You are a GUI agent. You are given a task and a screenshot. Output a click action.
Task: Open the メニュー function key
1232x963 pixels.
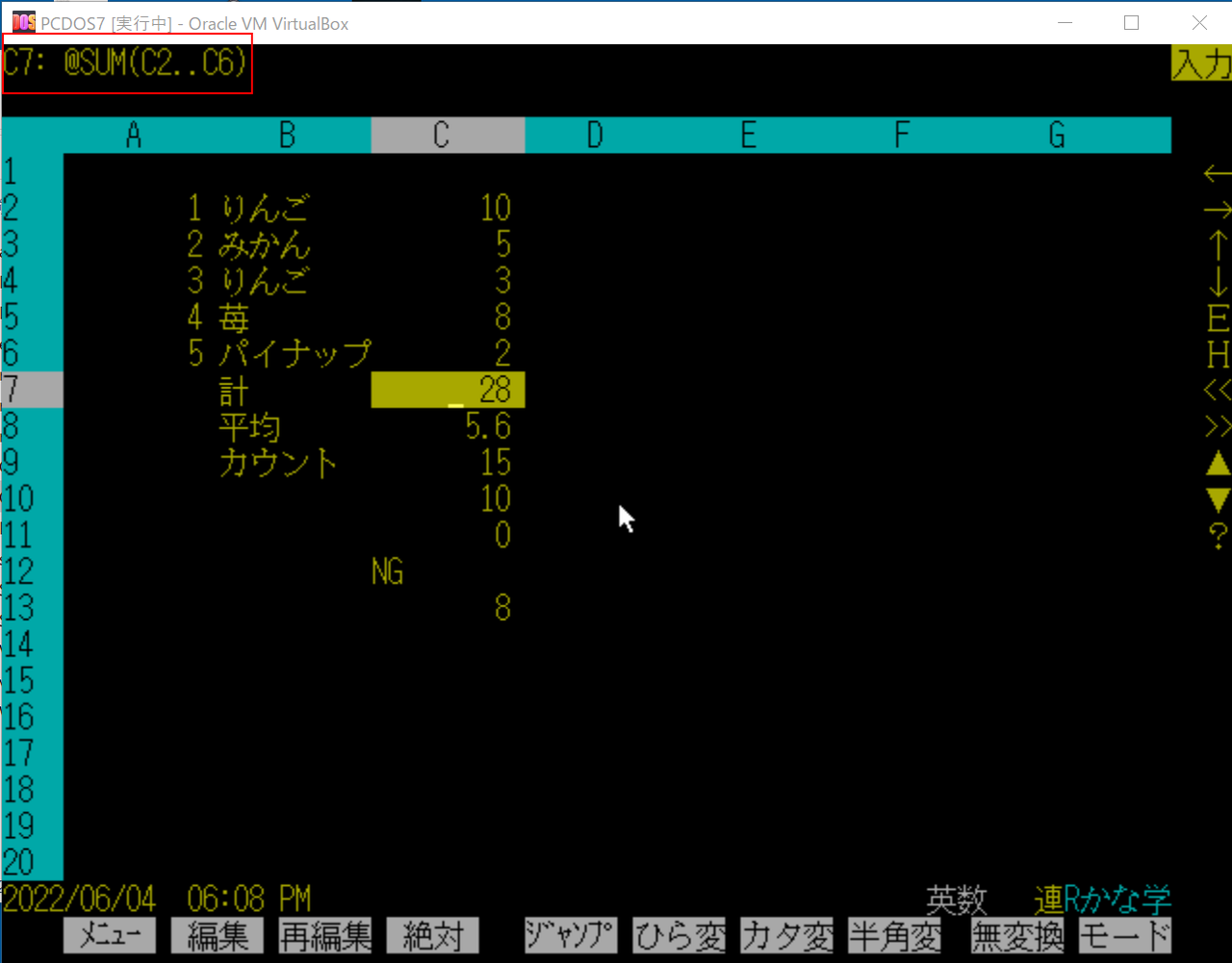[x=109, y=935]
